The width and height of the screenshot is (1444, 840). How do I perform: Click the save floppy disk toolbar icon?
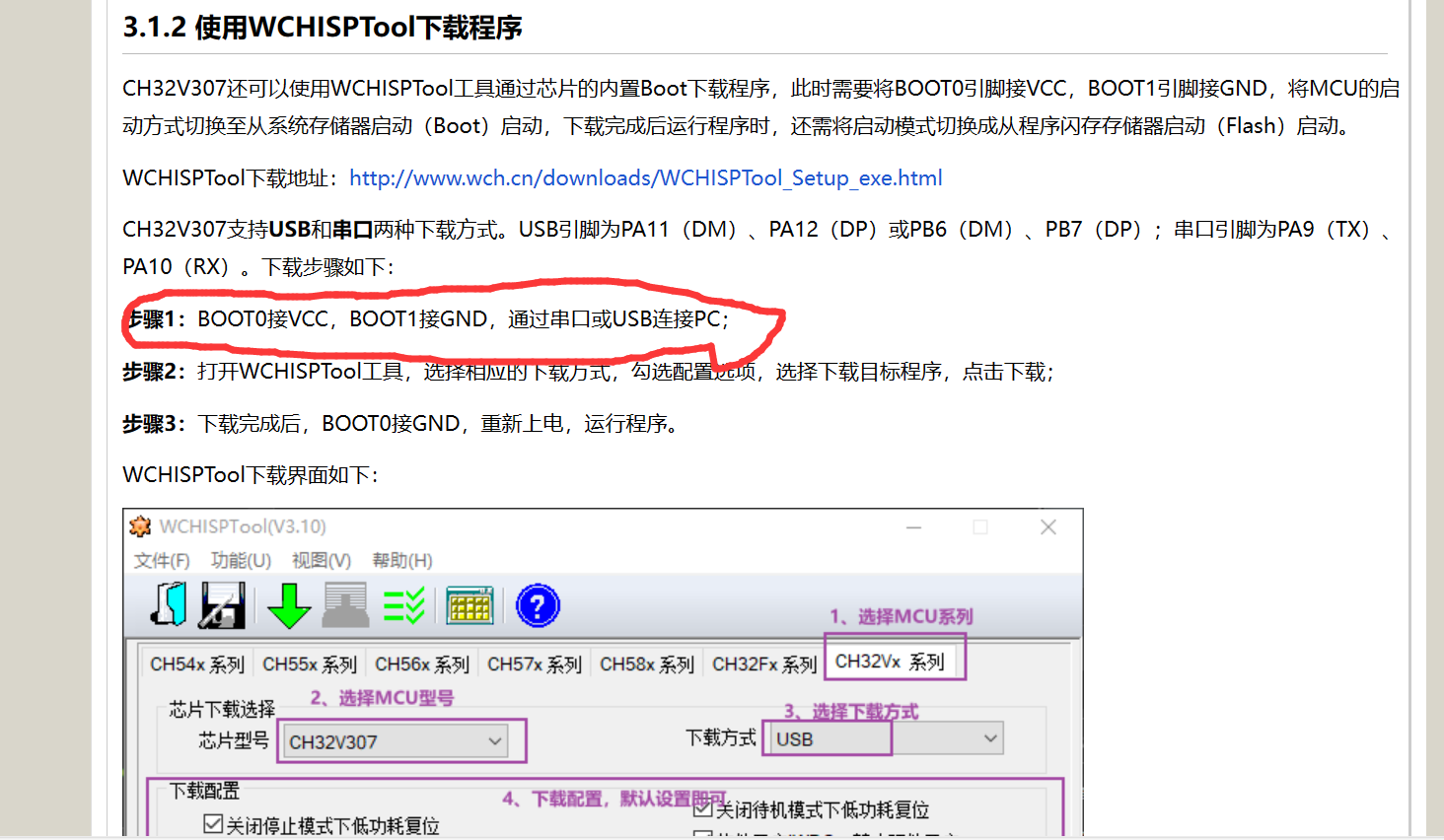pyautogui.click(x=223, y=604)
